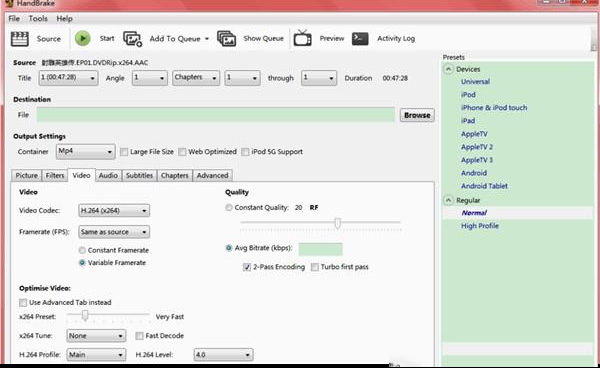Switch to the Advanced tab
Image resolution: width=600 pixels, height=368 pixels.
point(212,176)
